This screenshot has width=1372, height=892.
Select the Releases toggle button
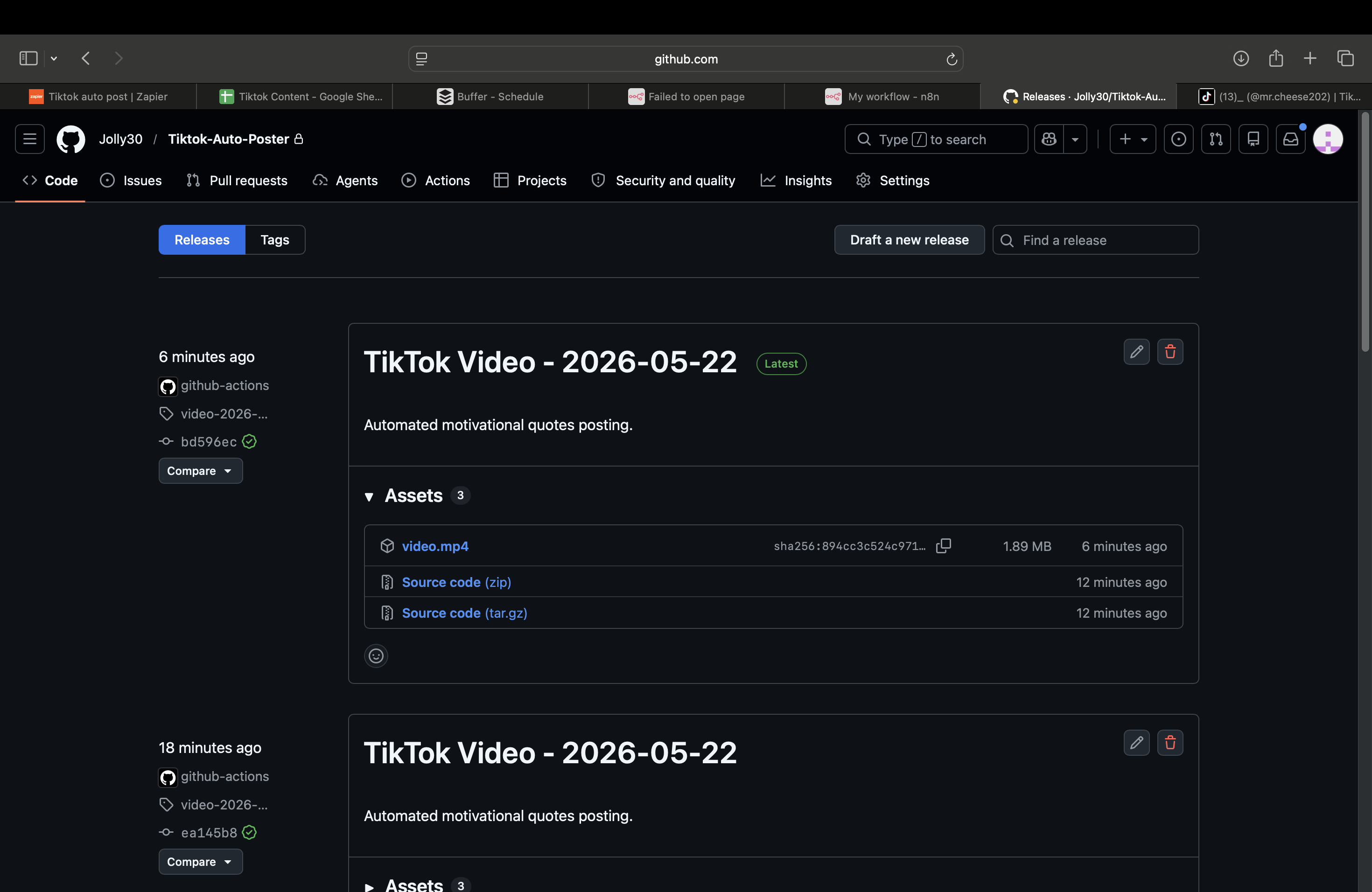(202, 240)
